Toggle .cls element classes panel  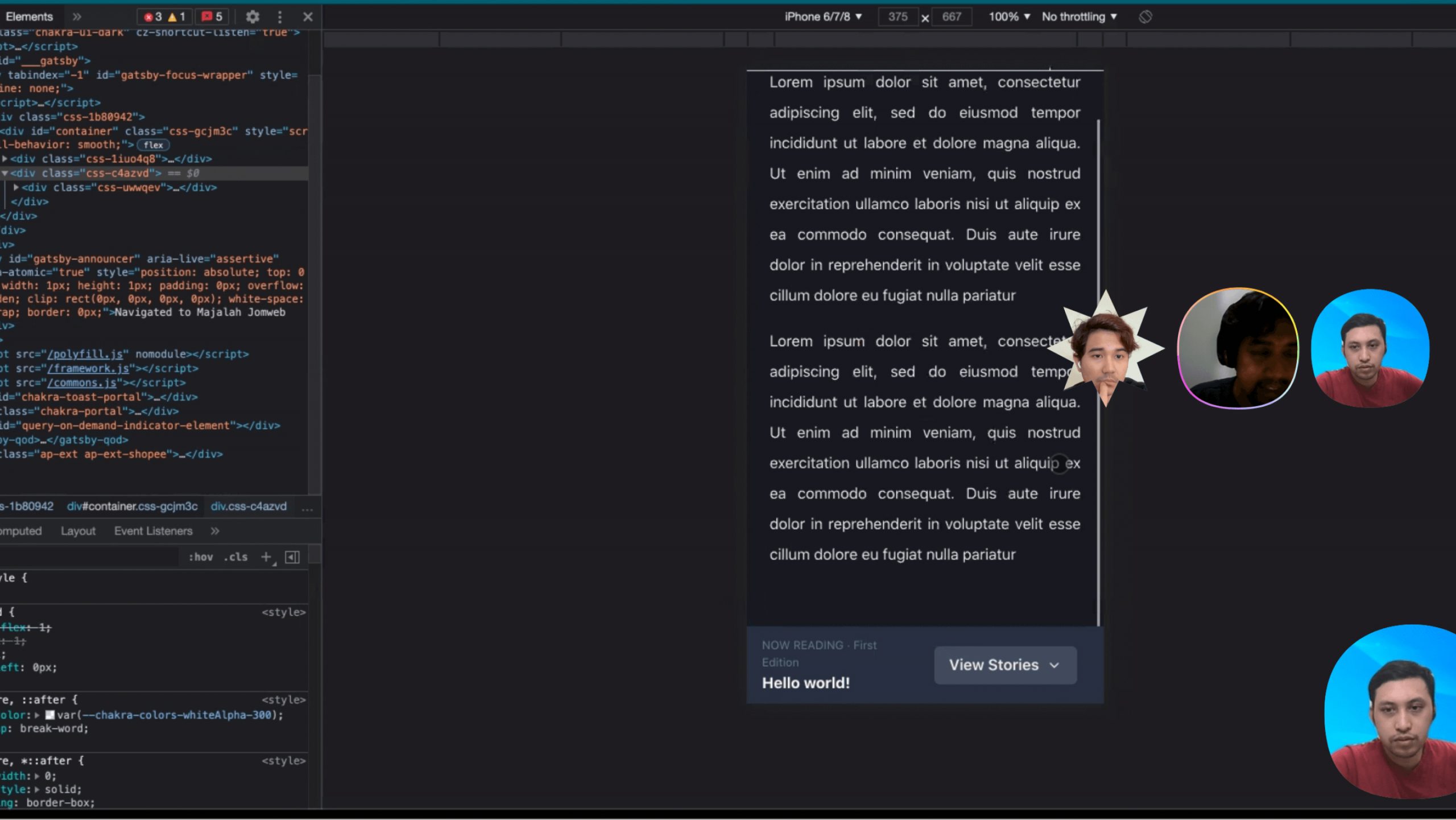coord(235,557)
